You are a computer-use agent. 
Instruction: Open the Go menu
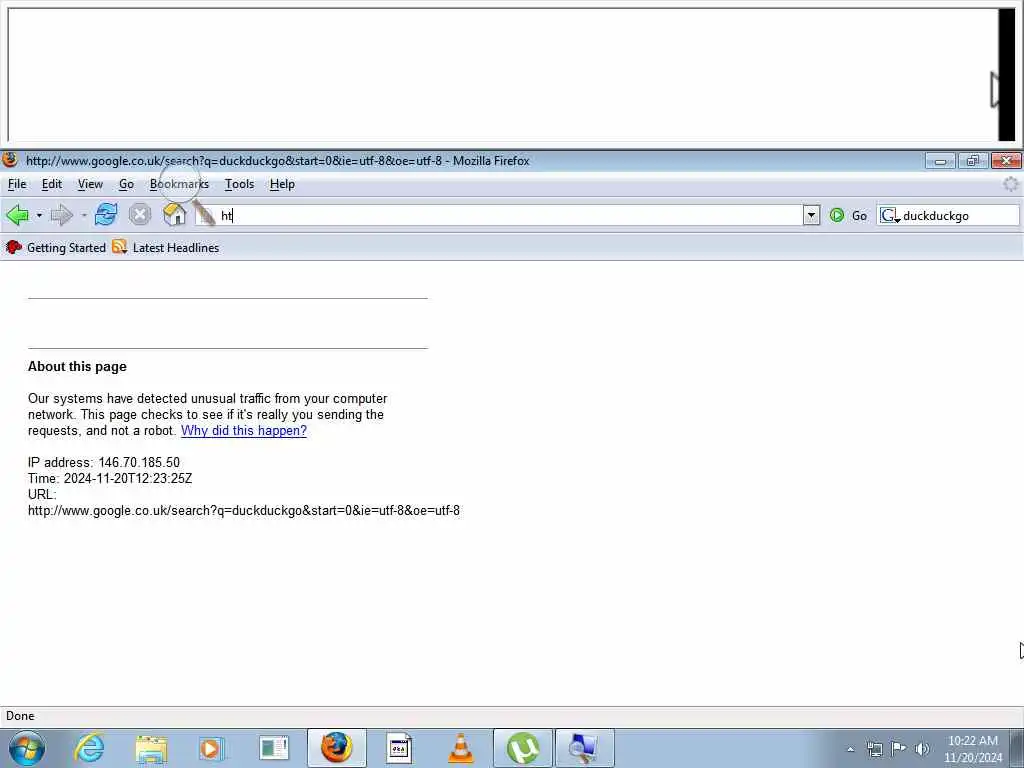pyautogui.click(x=126, y=184)
